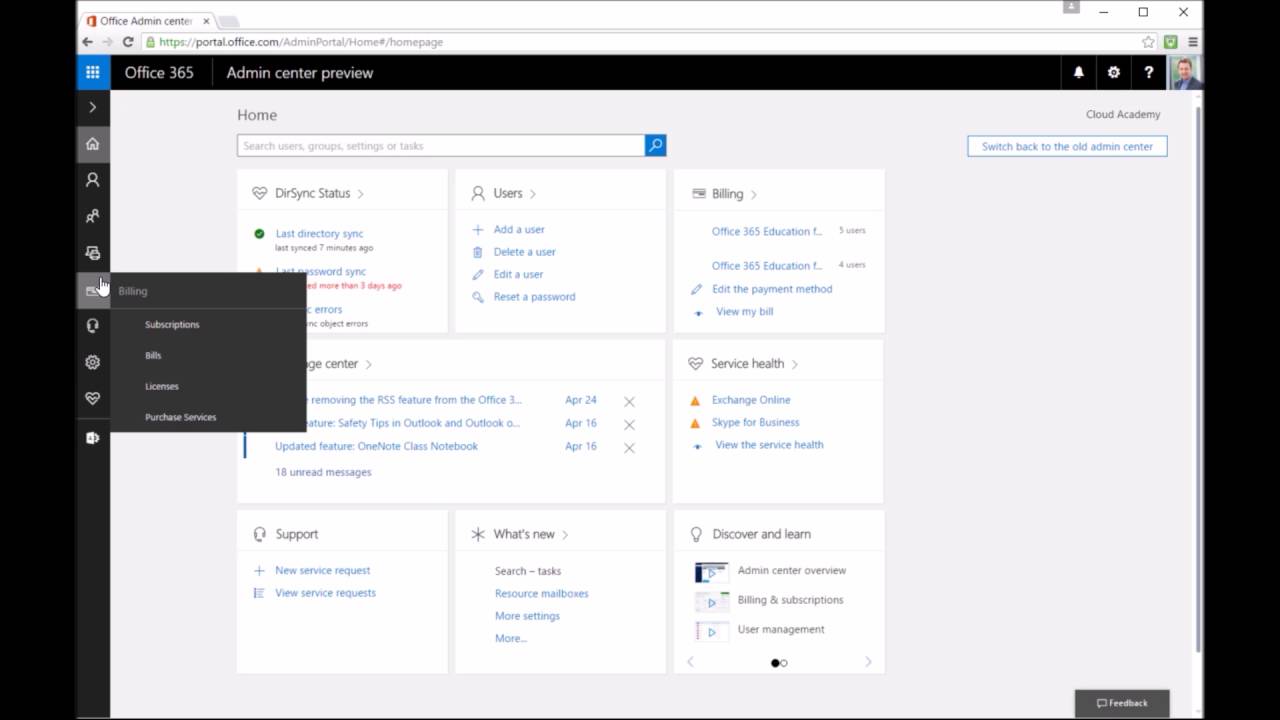This screenshot has height=720, width=1280.
Task: Click the search magnifier button
Action: click(x=655, y=145)
